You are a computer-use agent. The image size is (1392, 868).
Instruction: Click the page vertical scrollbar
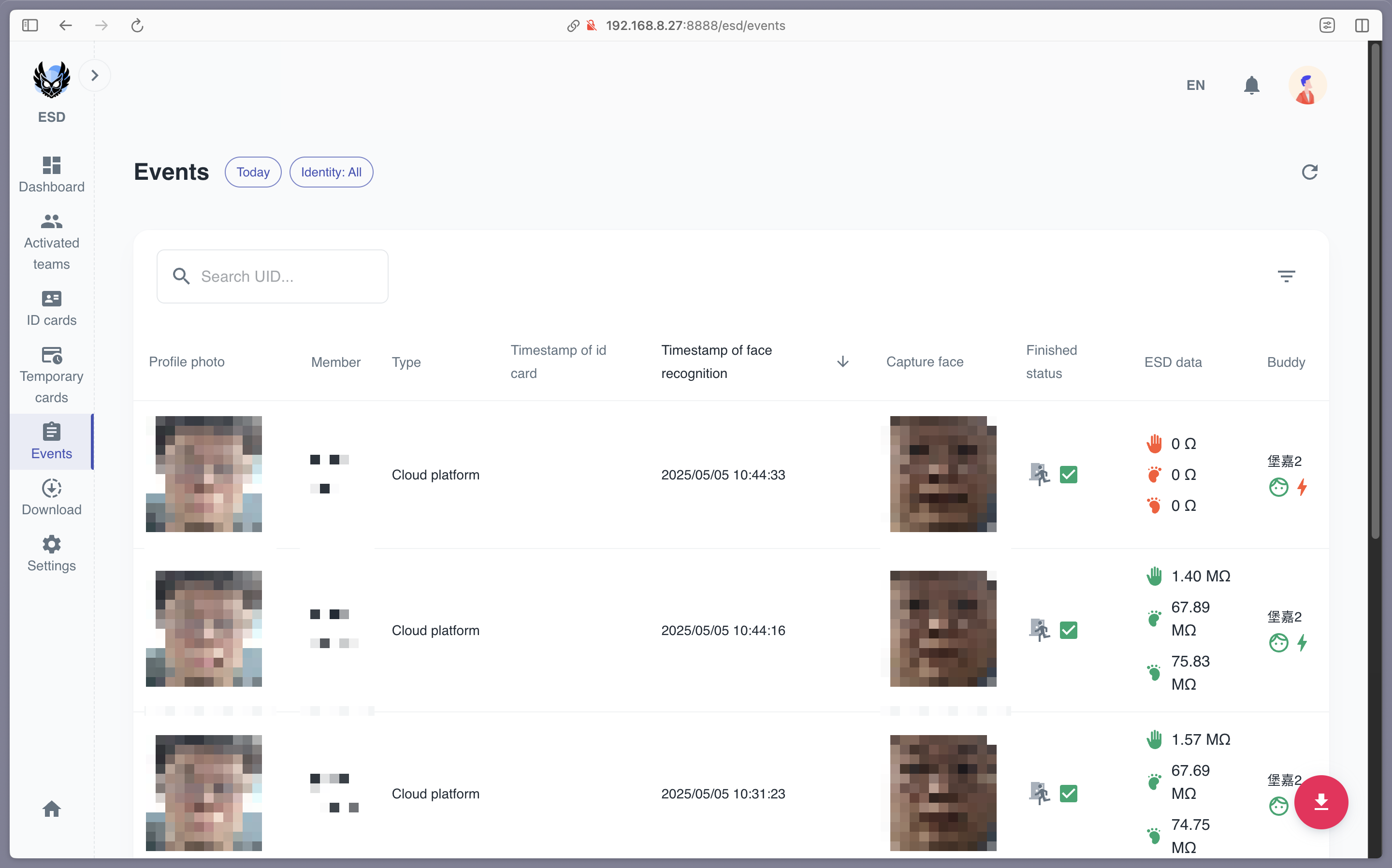[1375, 287]
